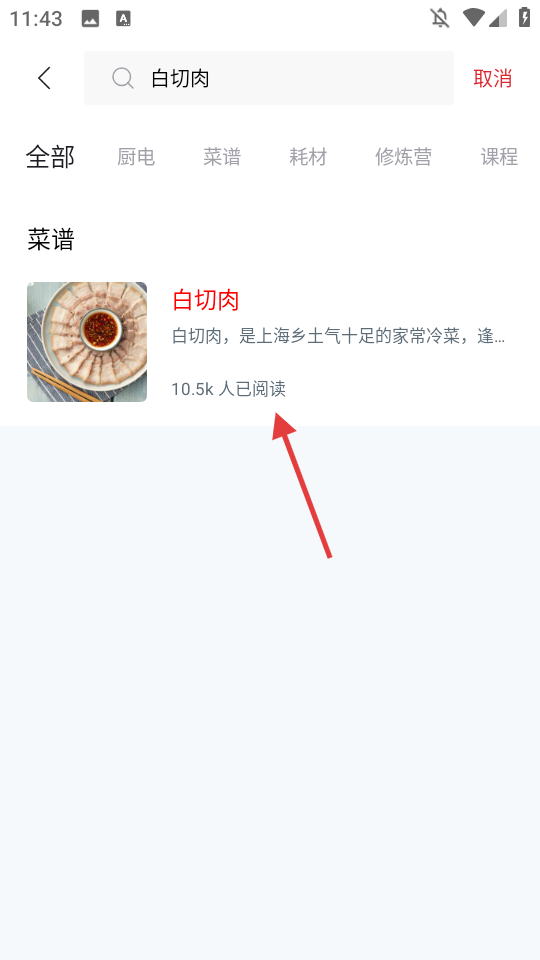The height and width of the screenshot is (960, 540).
Task: Tap the keyboard A notification icon
Action: (x=124, y=18)
